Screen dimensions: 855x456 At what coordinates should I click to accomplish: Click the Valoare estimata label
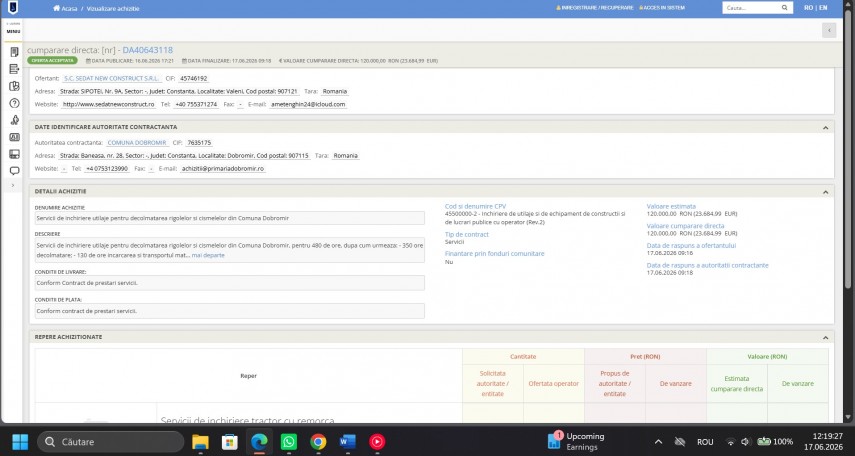[x=671, y=206]
